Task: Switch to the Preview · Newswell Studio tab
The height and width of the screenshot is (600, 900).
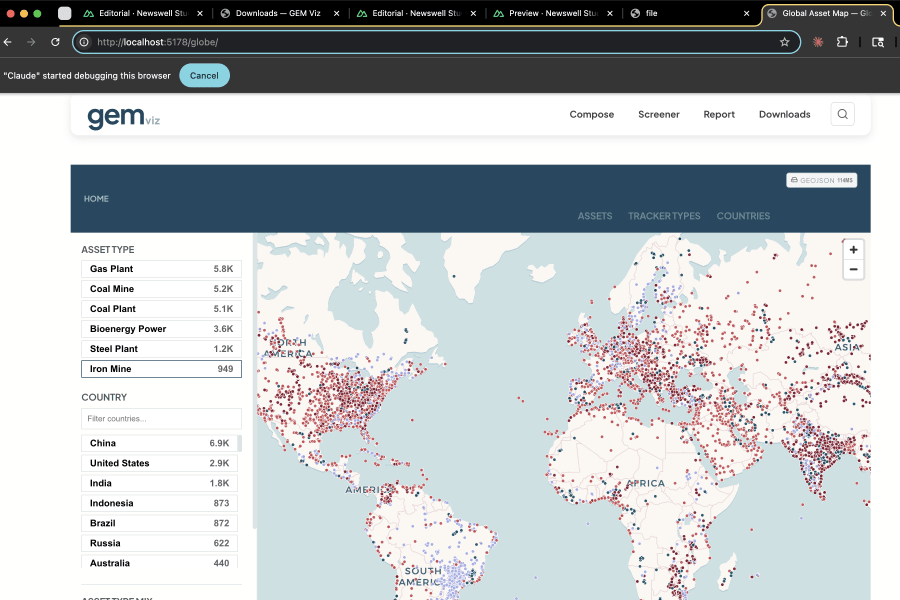Action: point(553,13)
